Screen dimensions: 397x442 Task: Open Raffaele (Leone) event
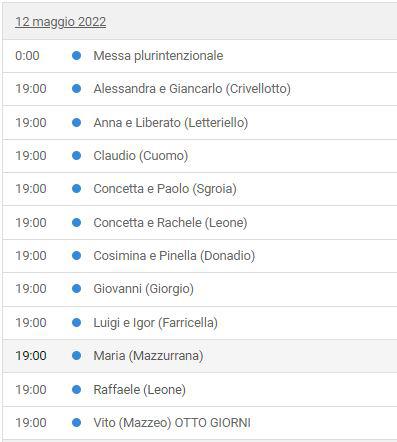pos(140,390)
